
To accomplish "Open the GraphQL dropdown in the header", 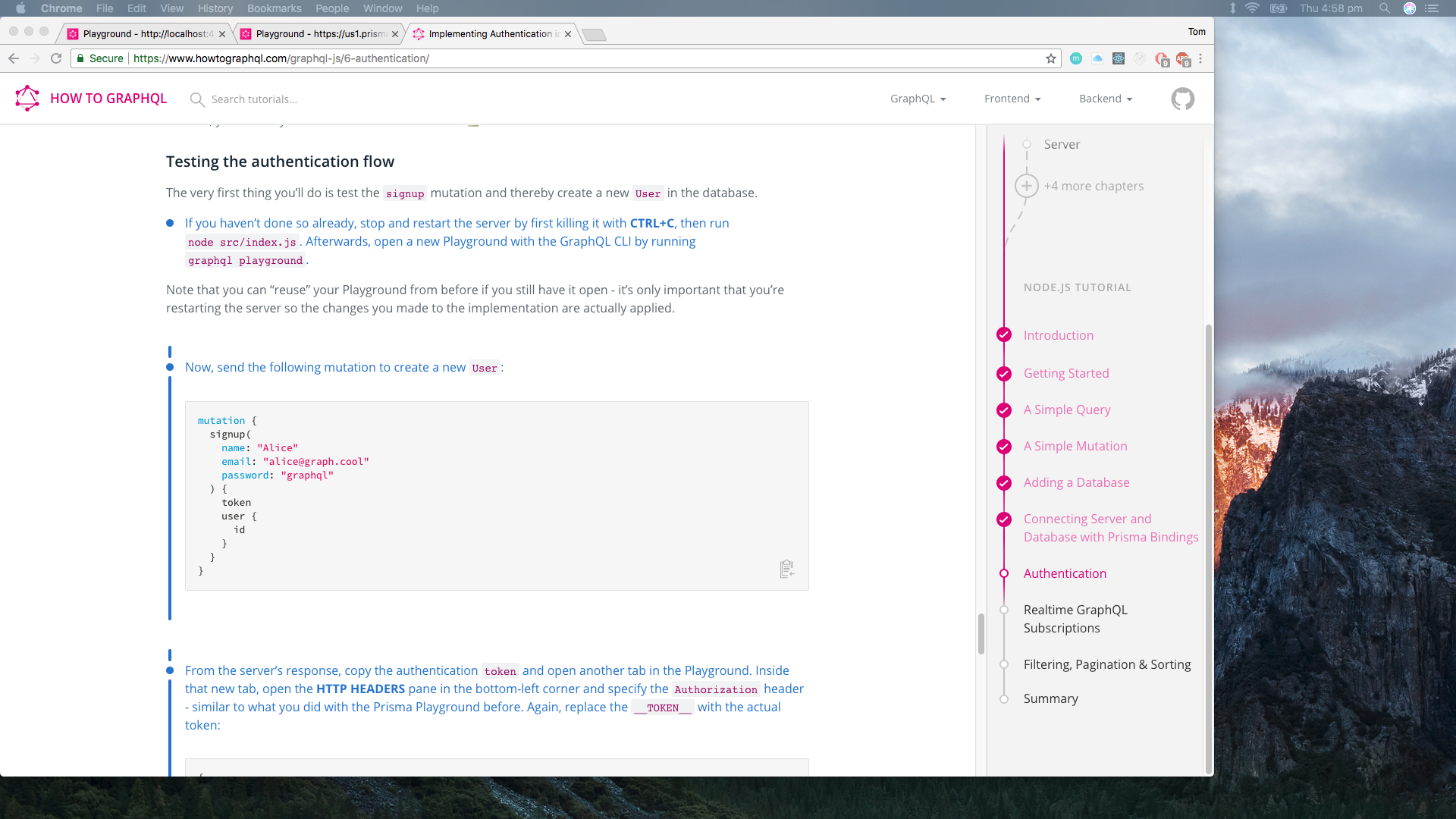I will [918, 99].
